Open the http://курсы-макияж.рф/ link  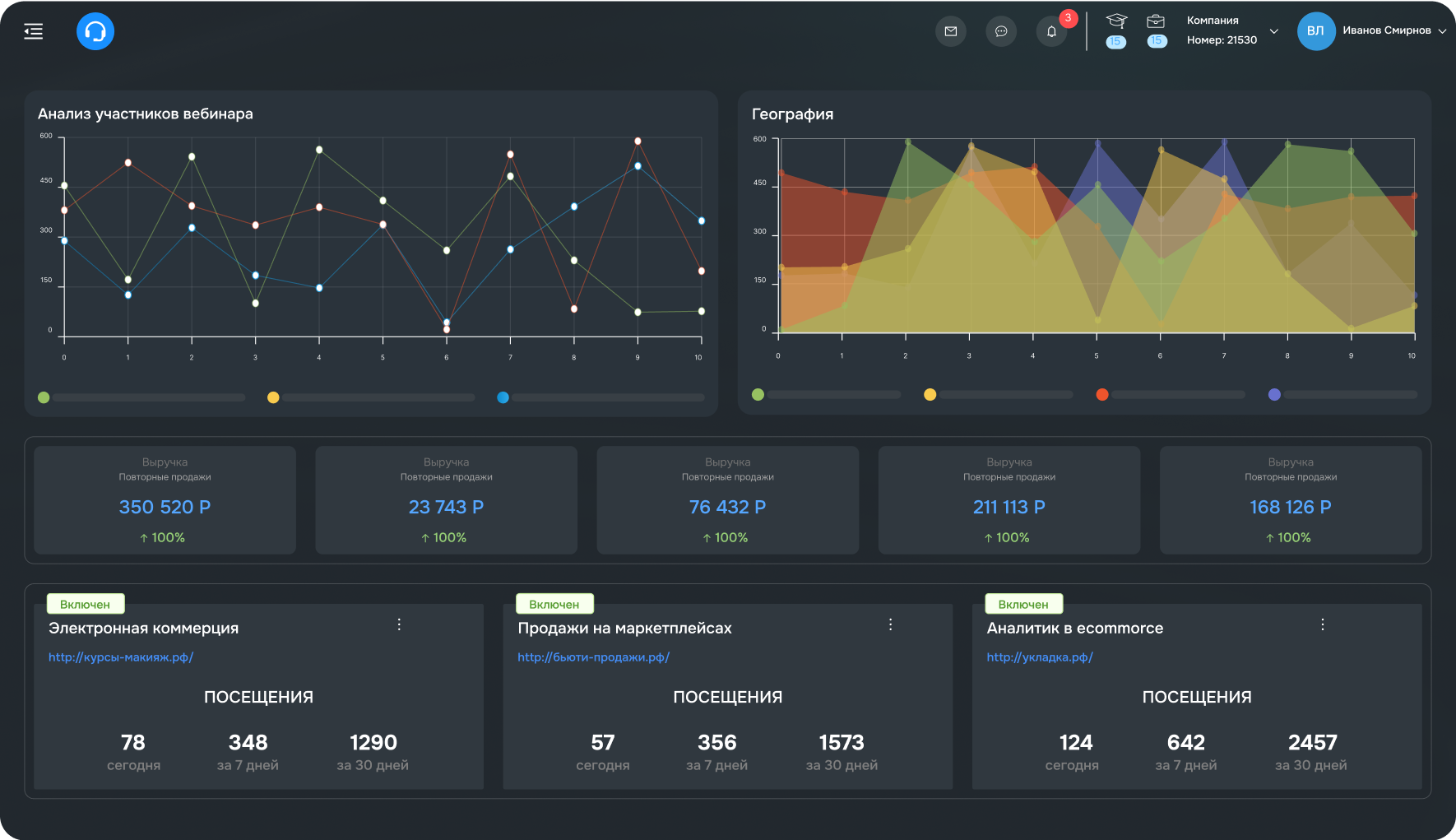pyautogui.click(x=121, y=657)
